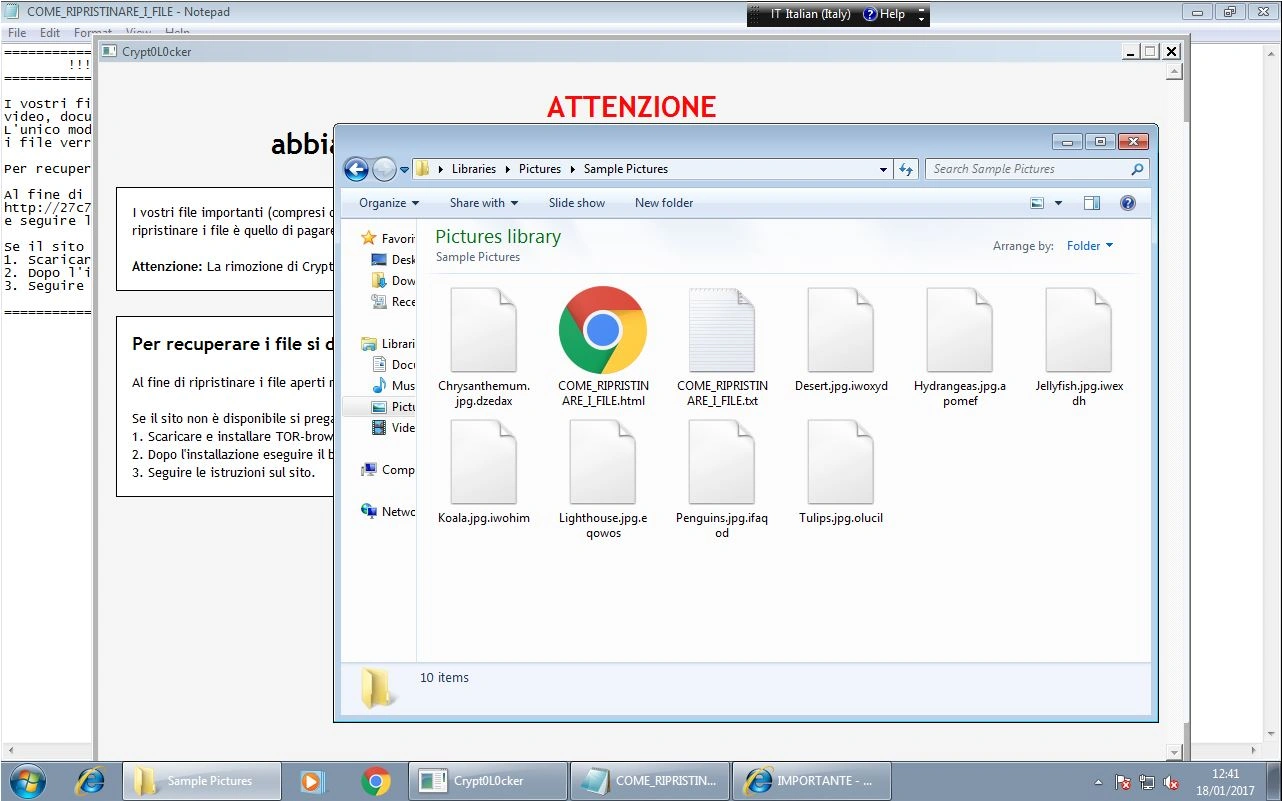Open Share with dropdown menu
This screenshot has height=801, width=1282.
pyautogui.click(x=484, y=203)
